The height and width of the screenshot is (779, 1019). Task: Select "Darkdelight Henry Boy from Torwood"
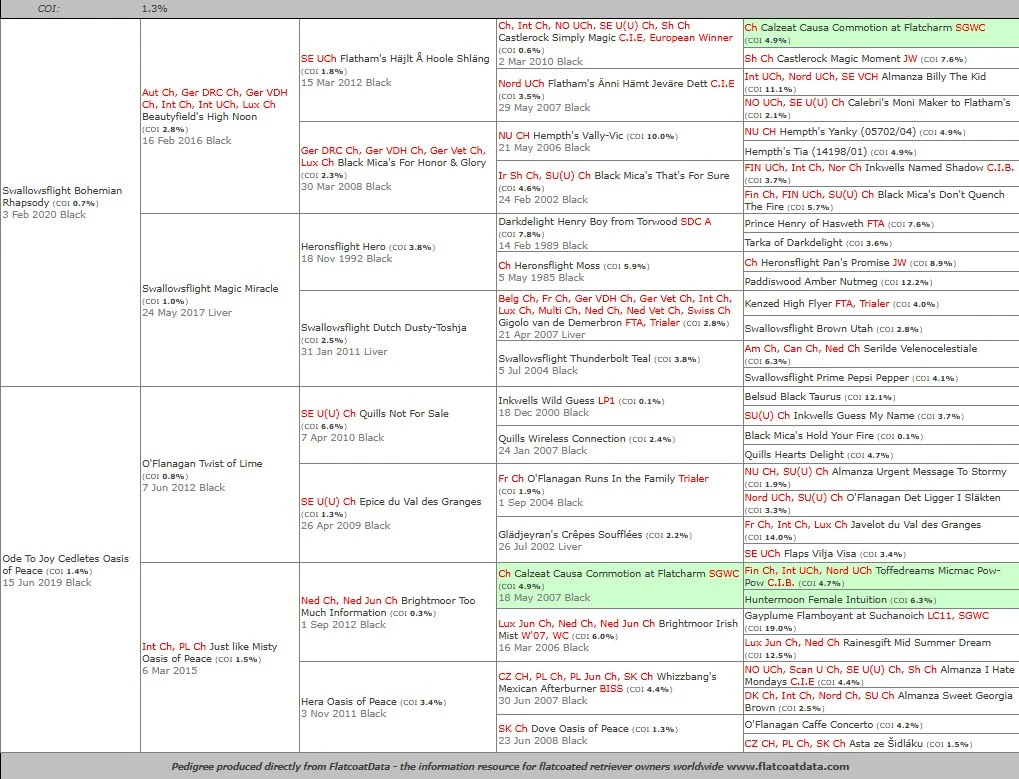tap(588, 222)
